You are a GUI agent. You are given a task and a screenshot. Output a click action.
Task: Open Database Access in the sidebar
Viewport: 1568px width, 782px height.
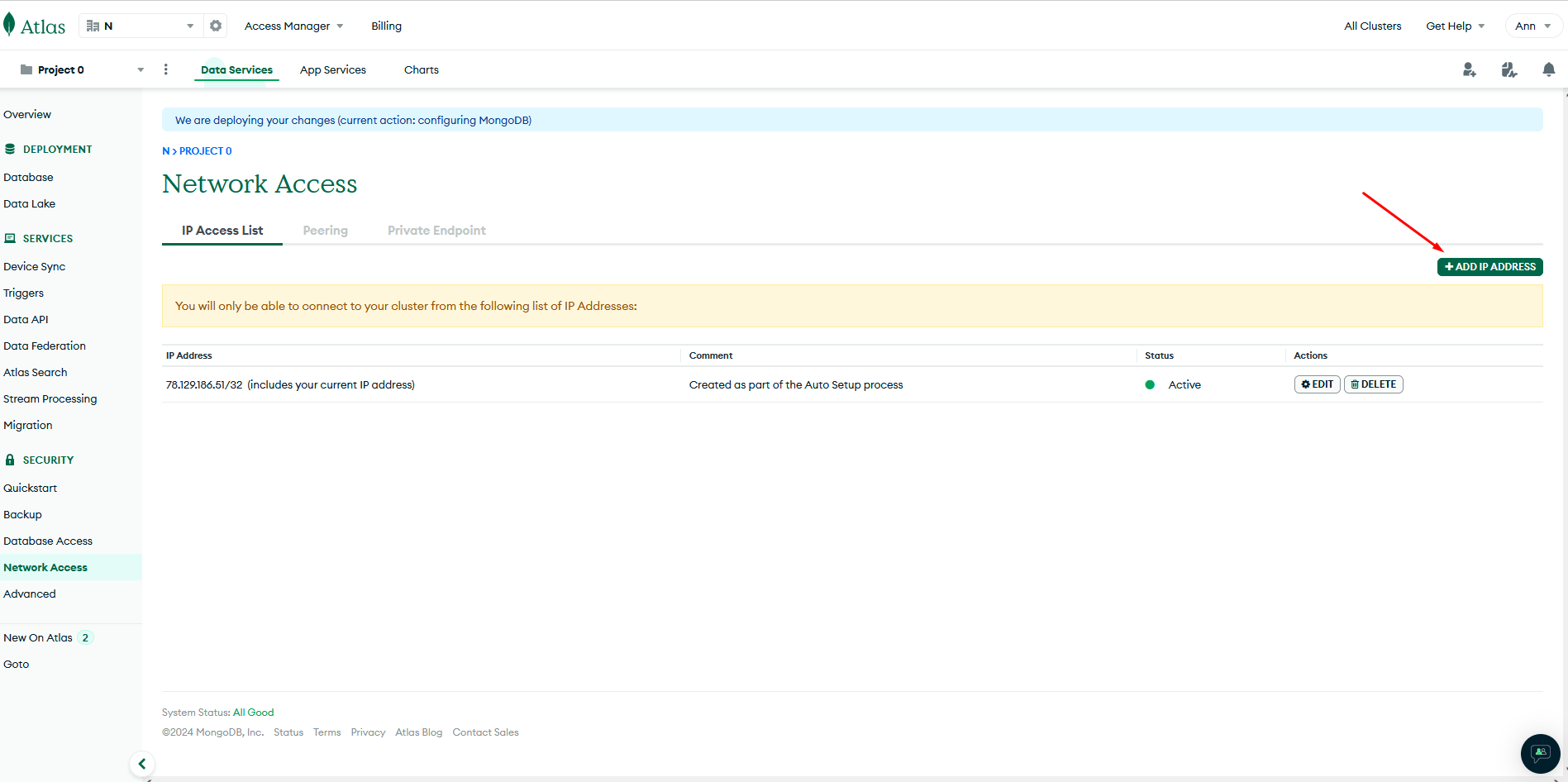[48, 541]
